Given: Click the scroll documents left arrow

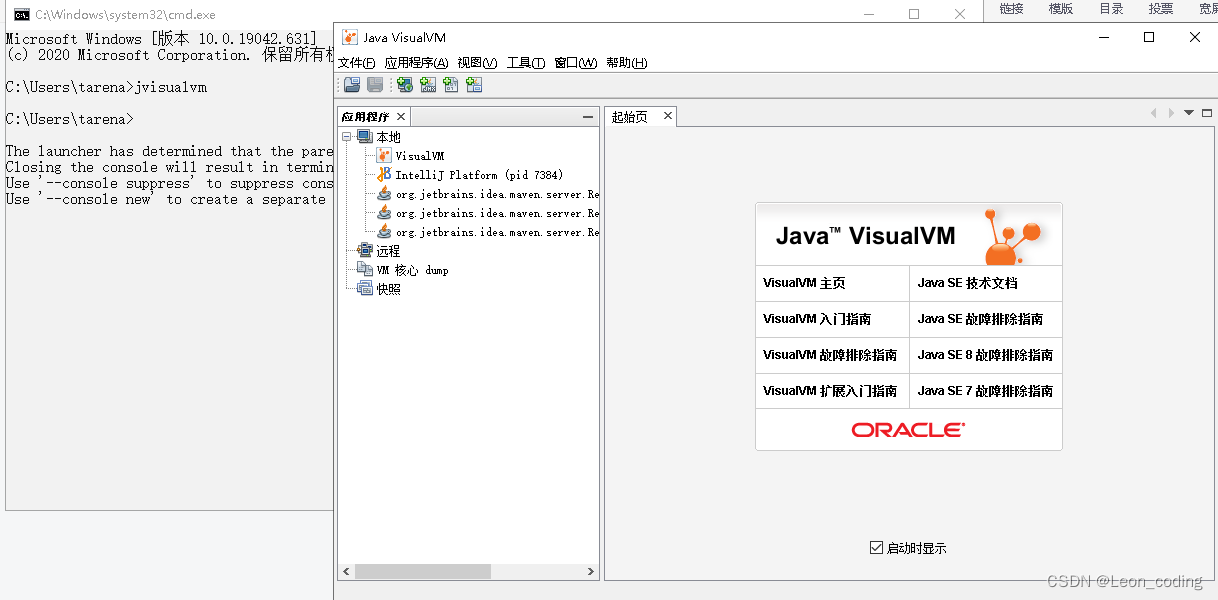Looking at the screenshot, I should click(x=1153, y=113).
